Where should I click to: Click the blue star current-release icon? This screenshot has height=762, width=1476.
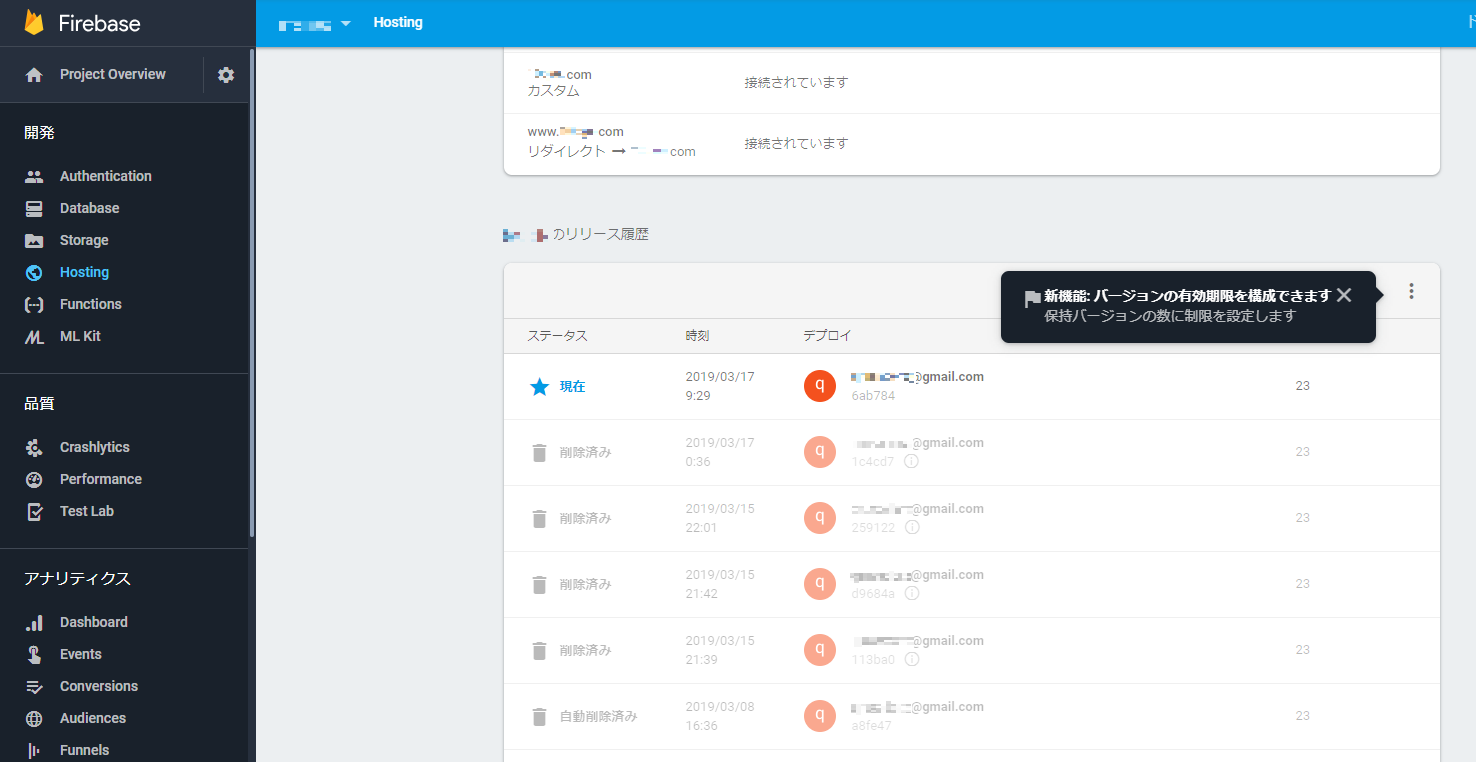coord(539,386)
